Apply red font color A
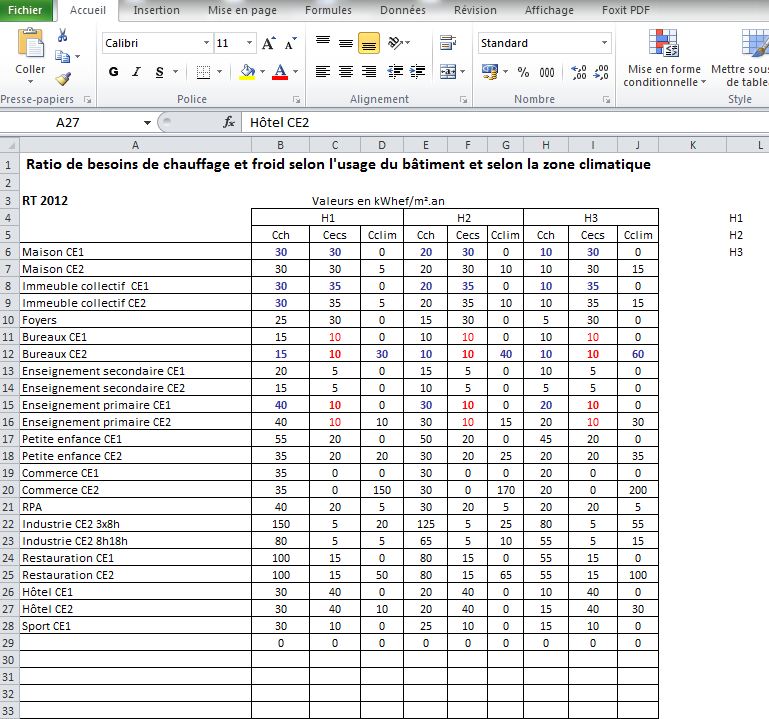The width and height of the screenshot is (769, 719). click(x=280, y=72)
